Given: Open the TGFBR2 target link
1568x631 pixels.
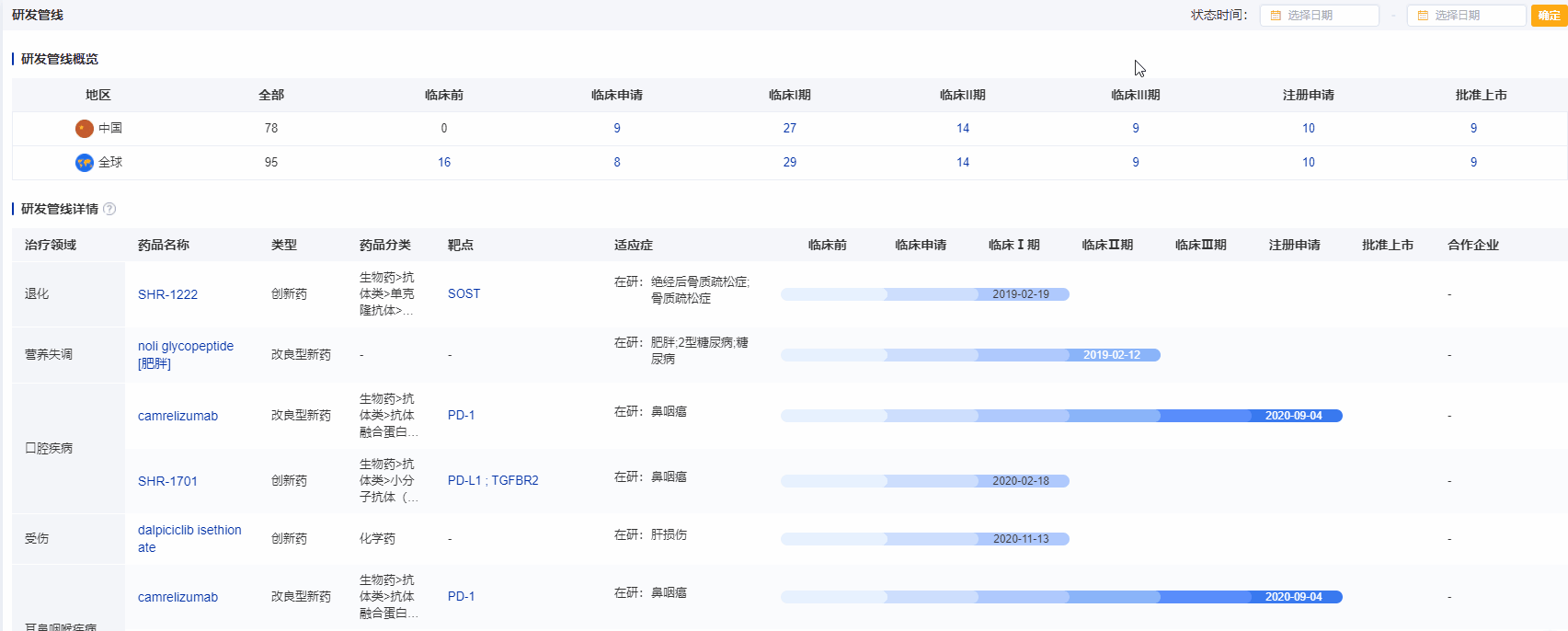Looking at the screenshot, I should [515, 481].
